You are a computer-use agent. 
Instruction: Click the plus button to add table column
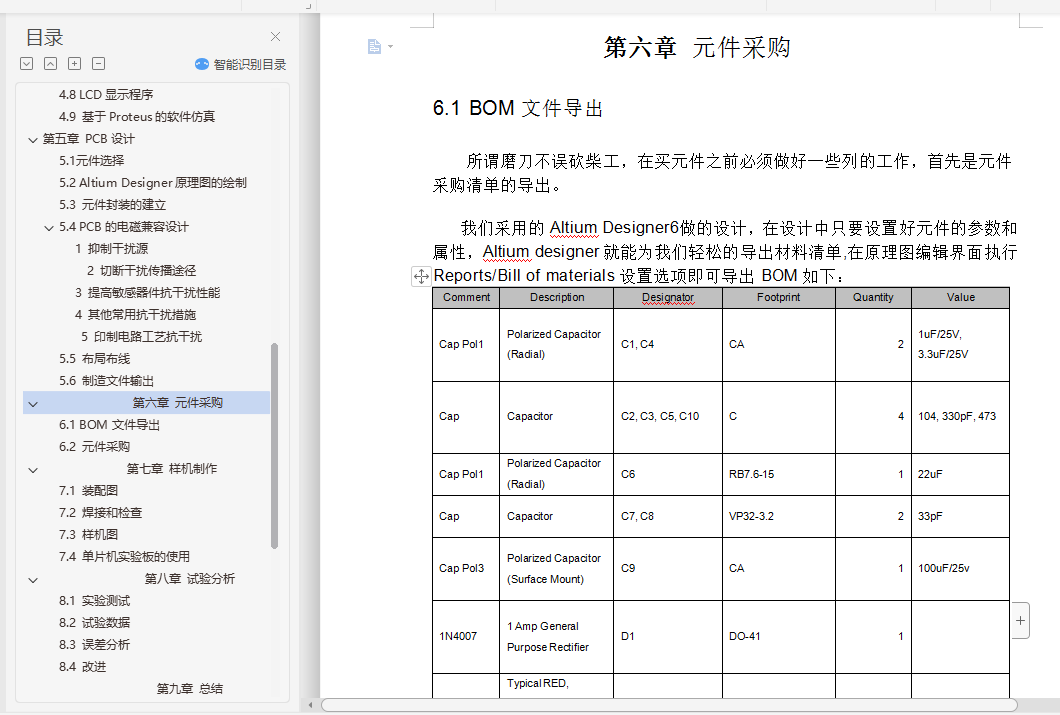[x=1020, y=620]
